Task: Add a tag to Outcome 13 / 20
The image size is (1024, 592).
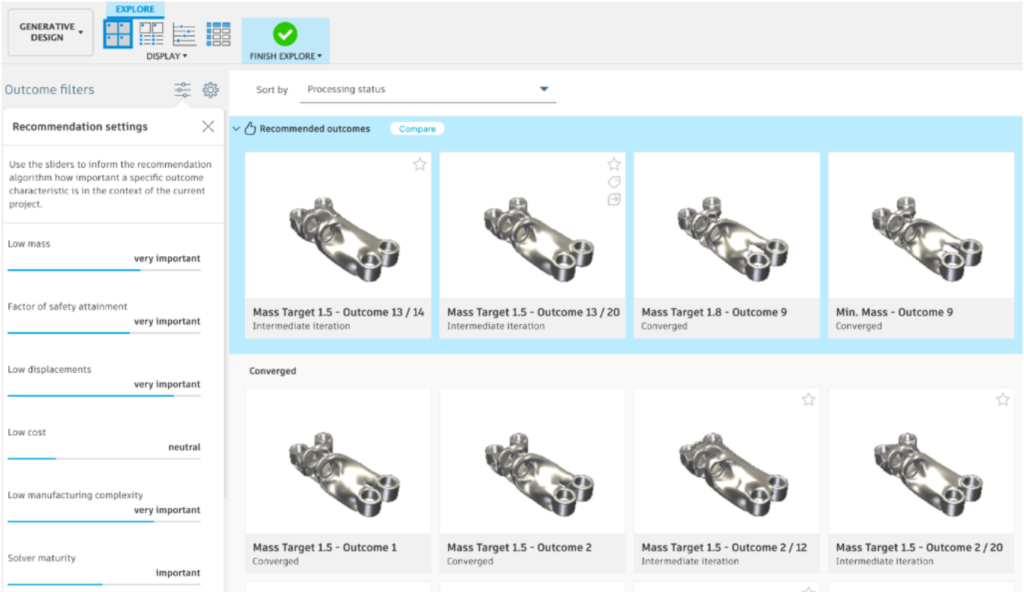Action: click(614, 181)
